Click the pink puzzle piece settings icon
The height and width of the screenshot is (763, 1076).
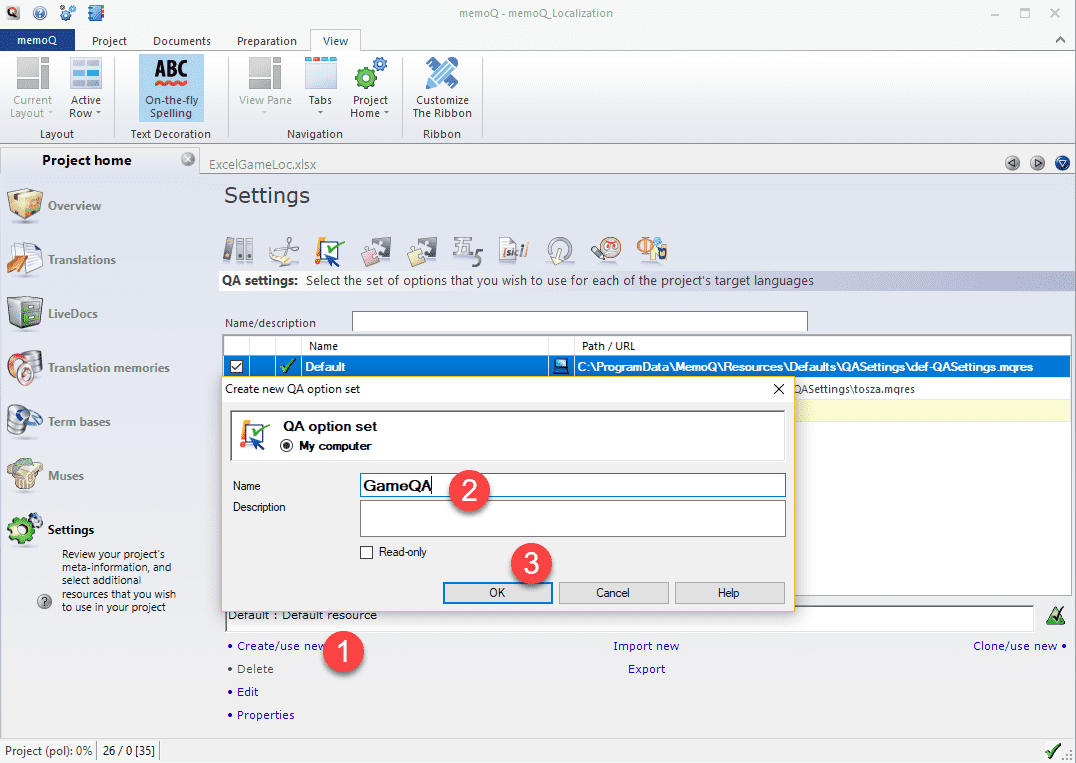click(x=376, y=250)
